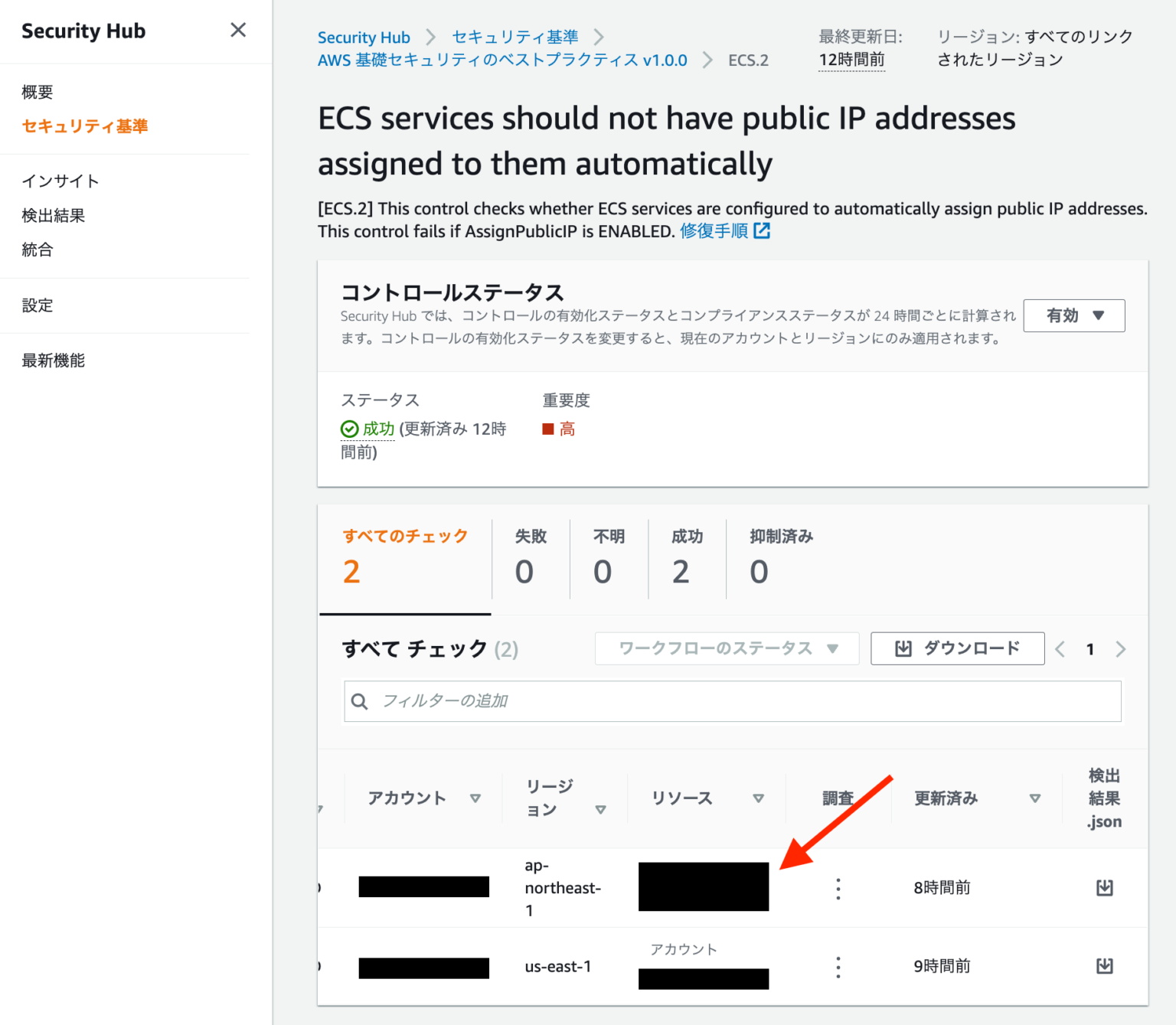Close the Security Hub sidebar with the X icon
This screenshot has width=1176, height=1025.
point(238,30)
